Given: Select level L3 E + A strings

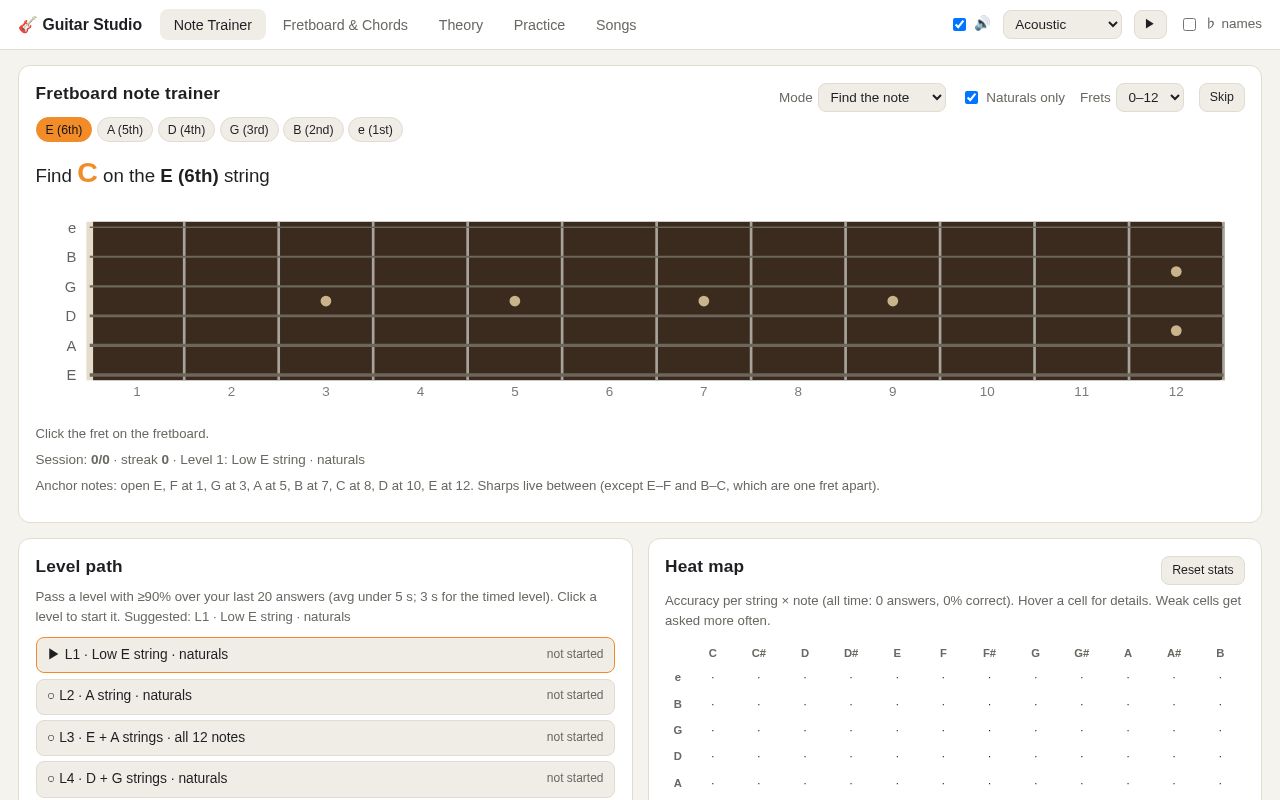Looking at the screenshot, I should click(325, 738).
